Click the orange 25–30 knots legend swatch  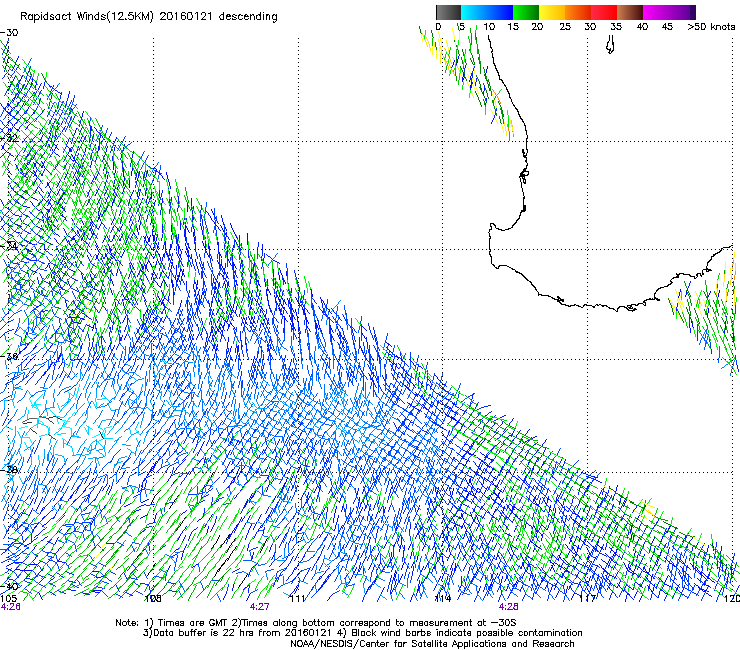pyautogui.click(x=578, y=12)
